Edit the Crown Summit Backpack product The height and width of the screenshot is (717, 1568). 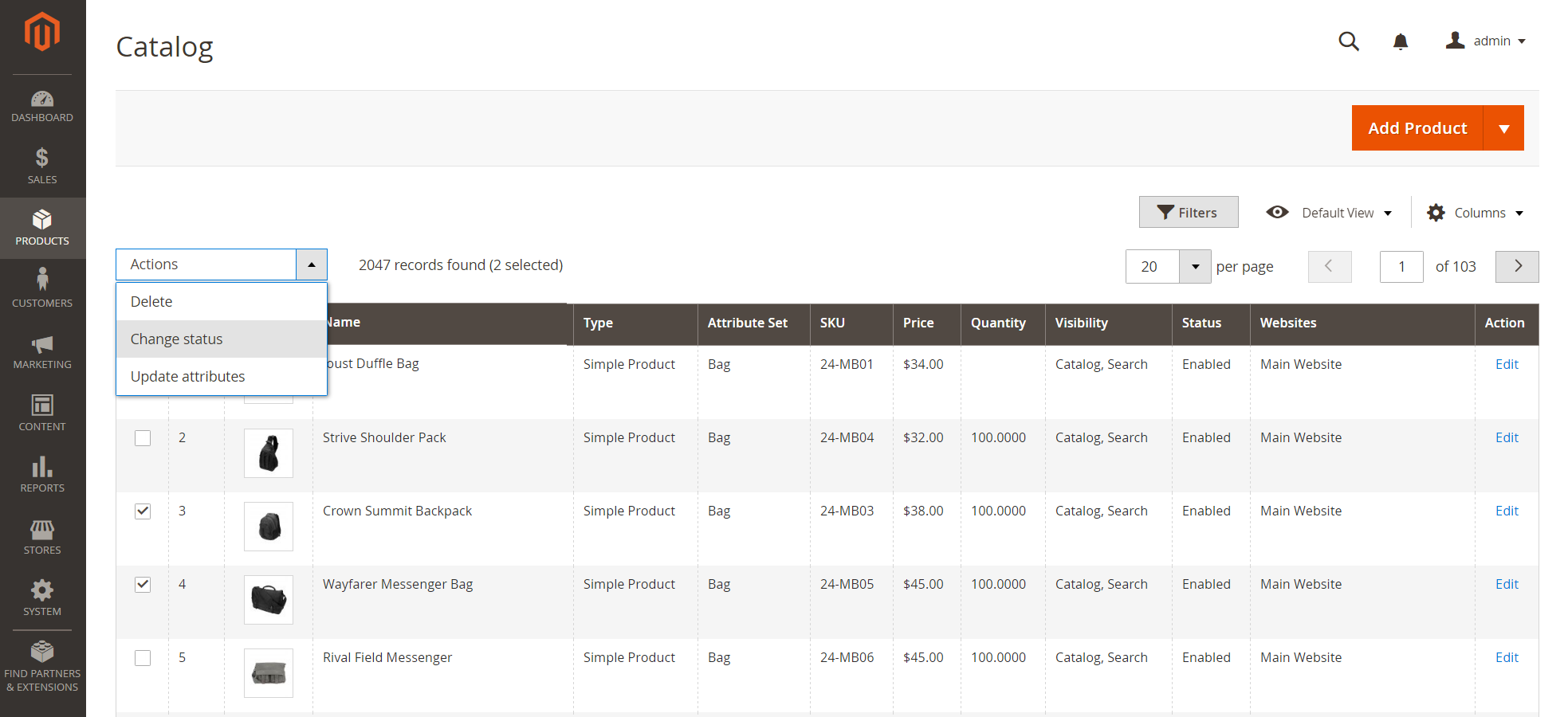pos(1507,511)
